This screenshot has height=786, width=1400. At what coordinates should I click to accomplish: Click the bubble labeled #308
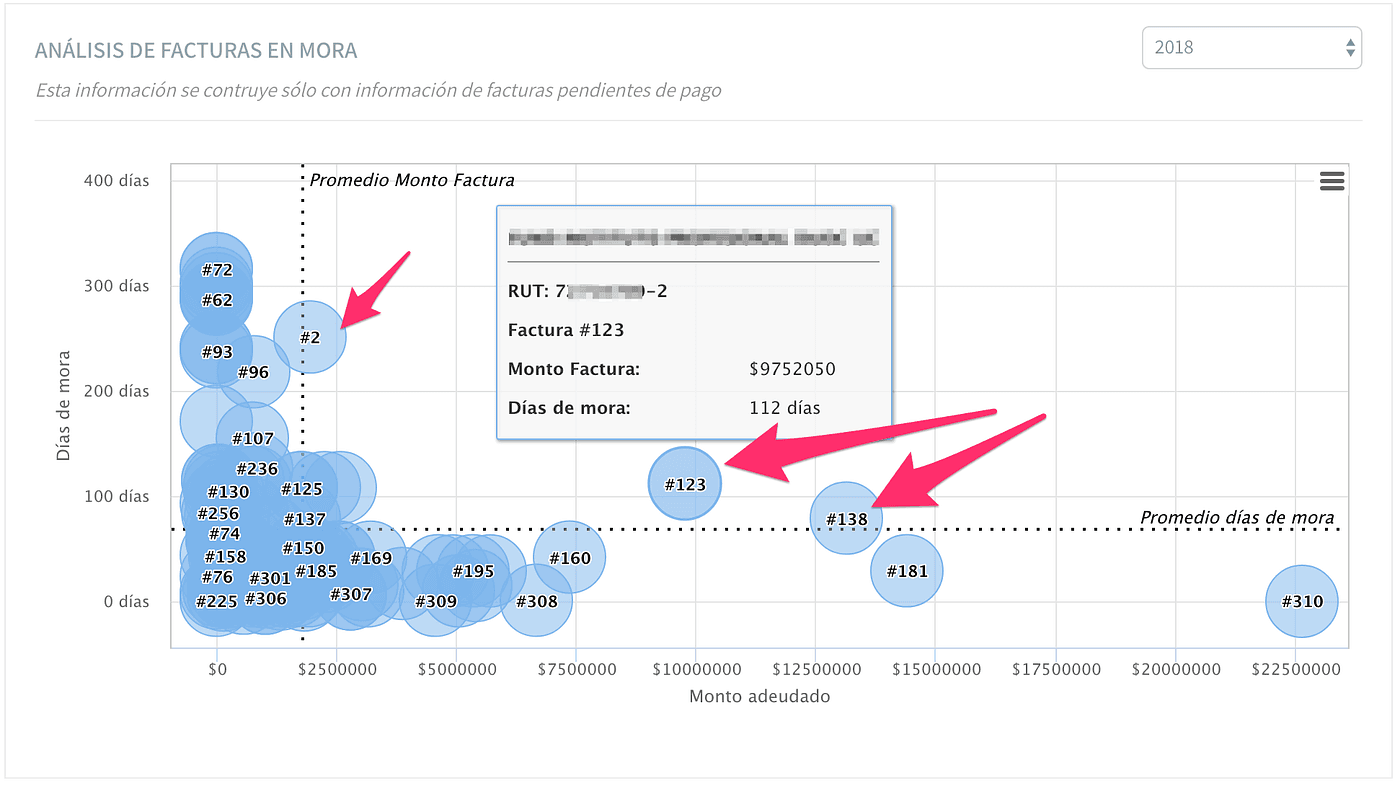click(x=537, y=601)
